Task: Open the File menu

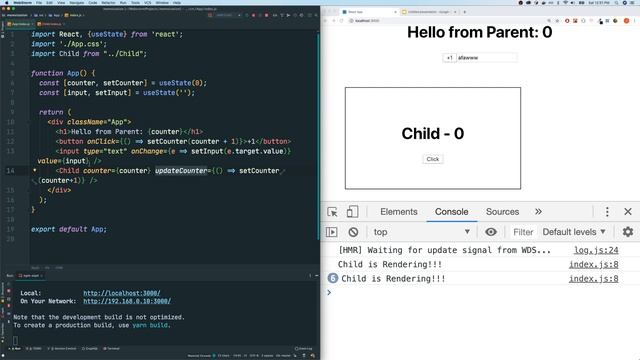Action: [x=39, y=2]
